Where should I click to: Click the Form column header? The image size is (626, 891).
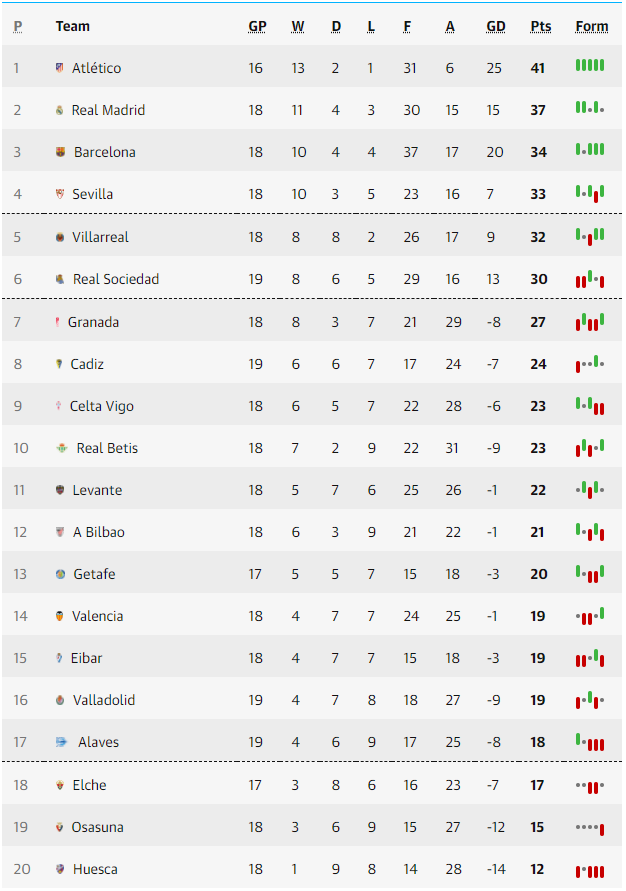point(592,27)
